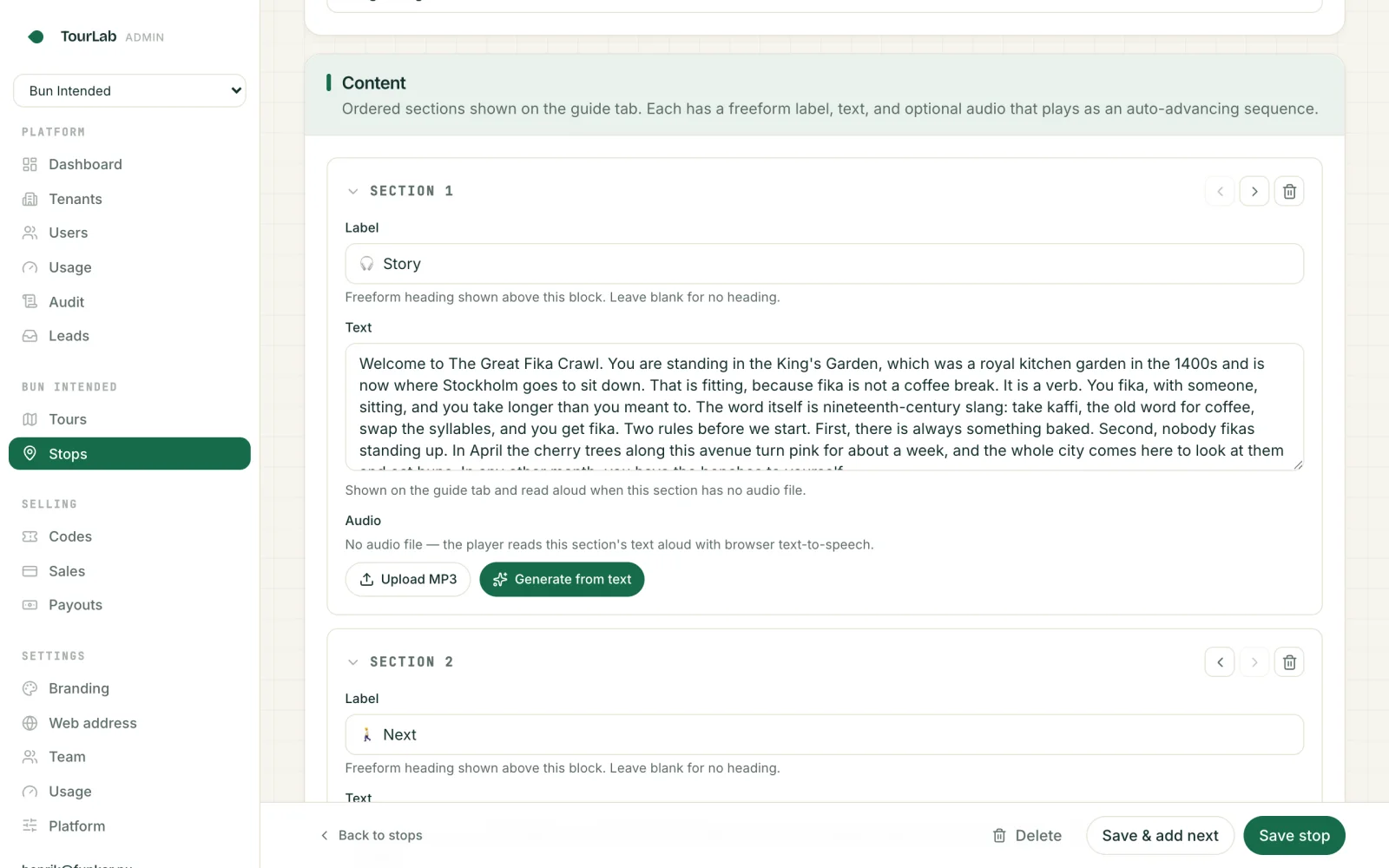Move Section 2 to the previous position
Image resolution: width=1389 pixels, height=868 pixels.
click(x=1220, y=662)
